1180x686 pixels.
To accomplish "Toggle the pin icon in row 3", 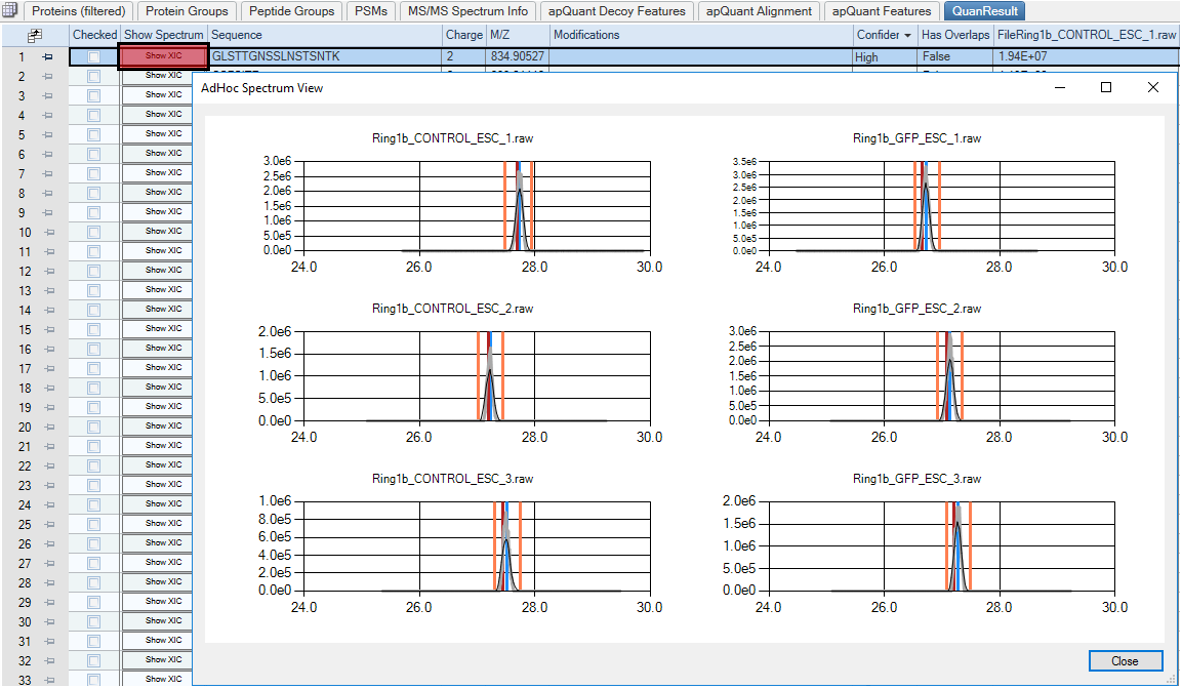I will pos(48,96).
